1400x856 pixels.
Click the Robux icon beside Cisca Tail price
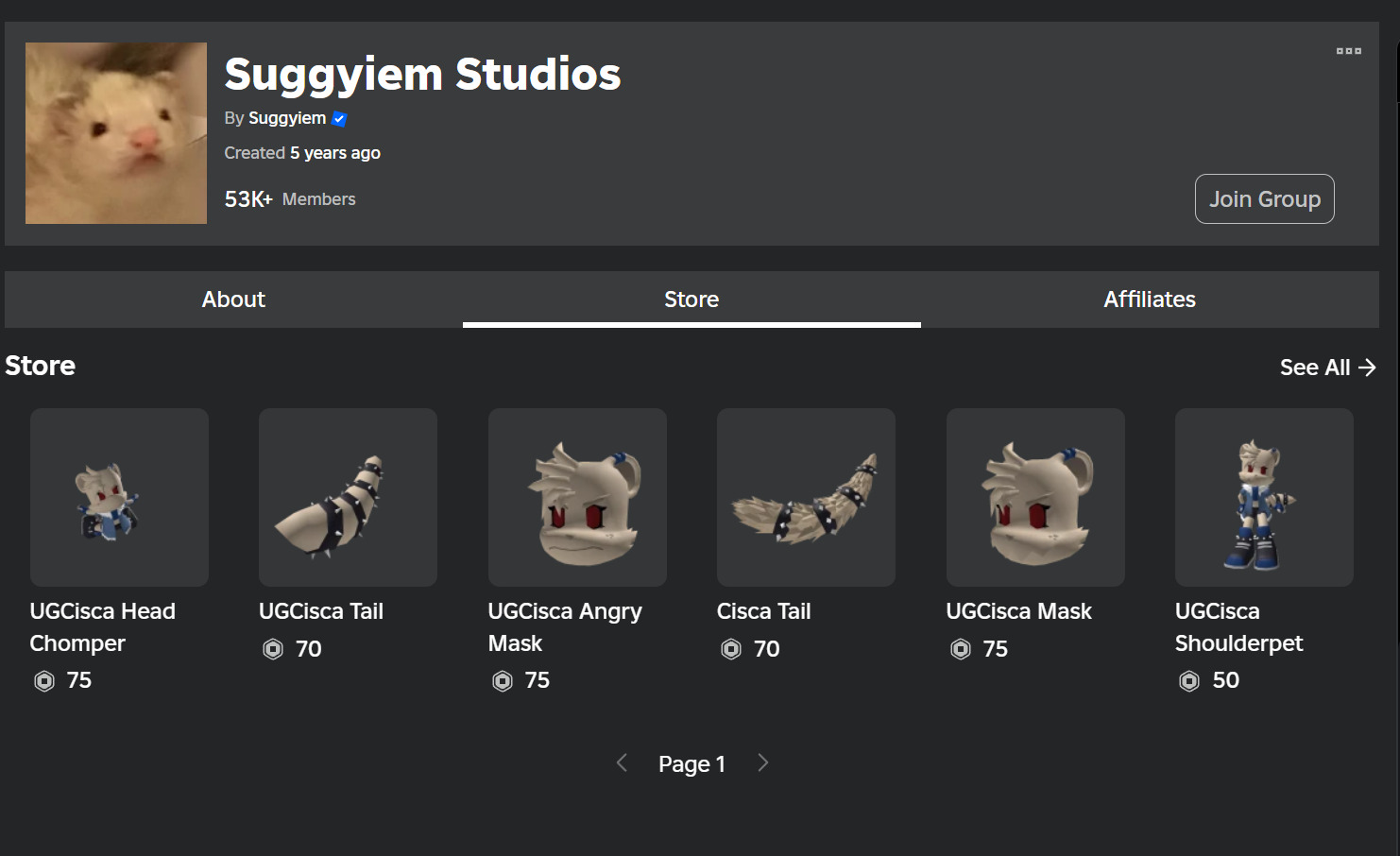[x=731, y=649]
